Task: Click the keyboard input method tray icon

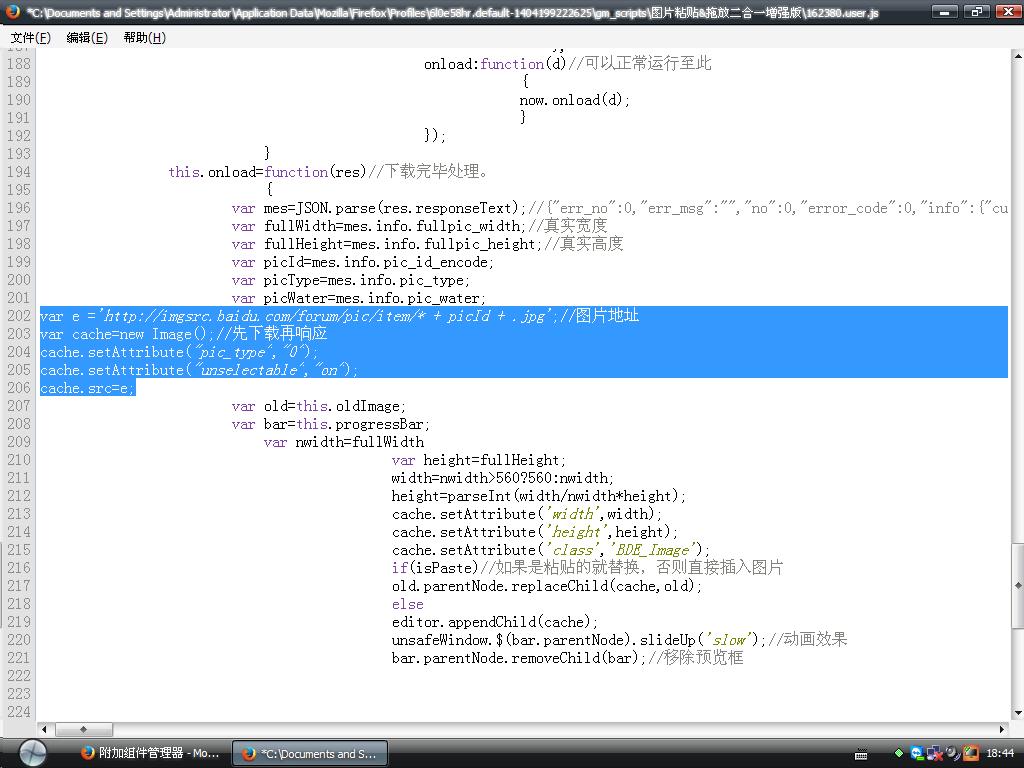Action: tap(861, 754)
